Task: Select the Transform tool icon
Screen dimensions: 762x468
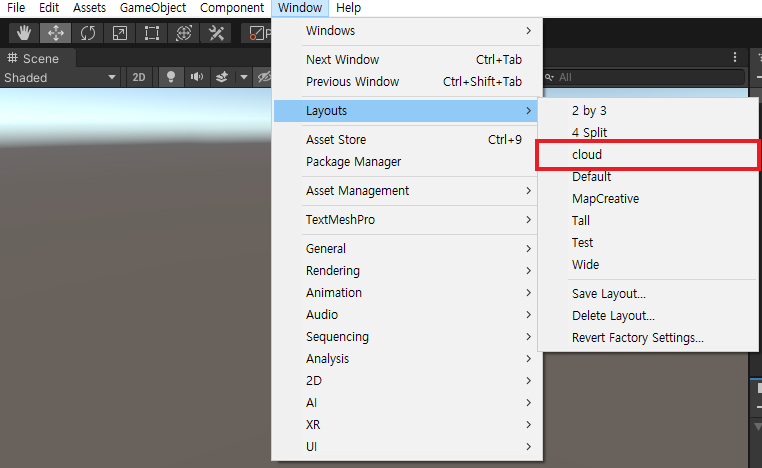Action: click(184, 33)
